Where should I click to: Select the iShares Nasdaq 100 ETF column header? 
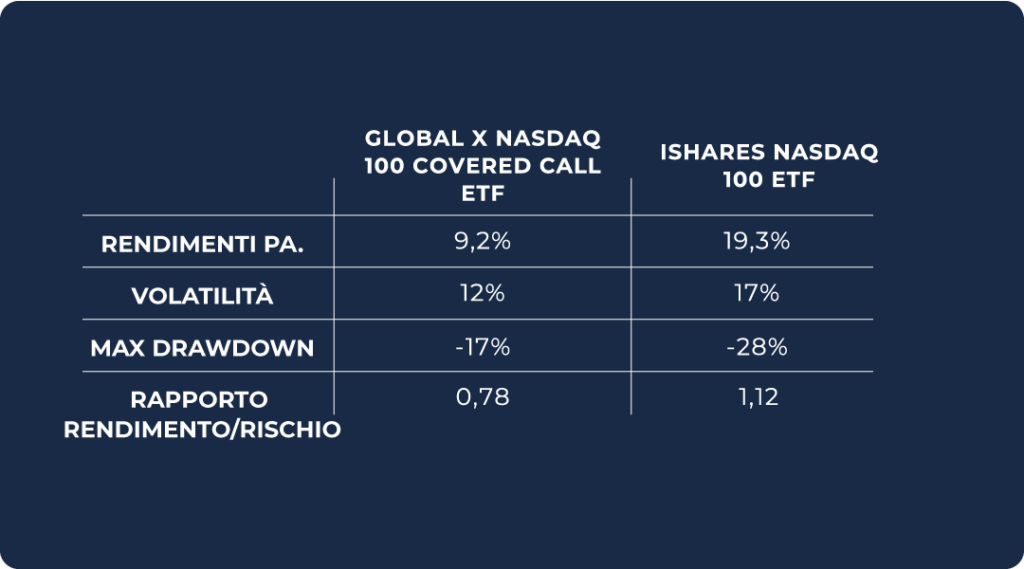(769, 165)
